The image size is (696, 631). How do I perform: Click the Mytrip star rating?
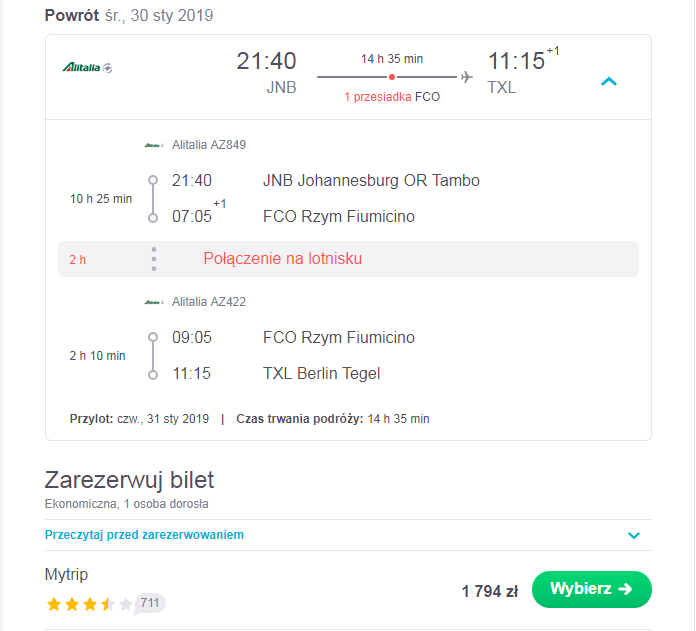pyautogui.click(x=89, y=604)
